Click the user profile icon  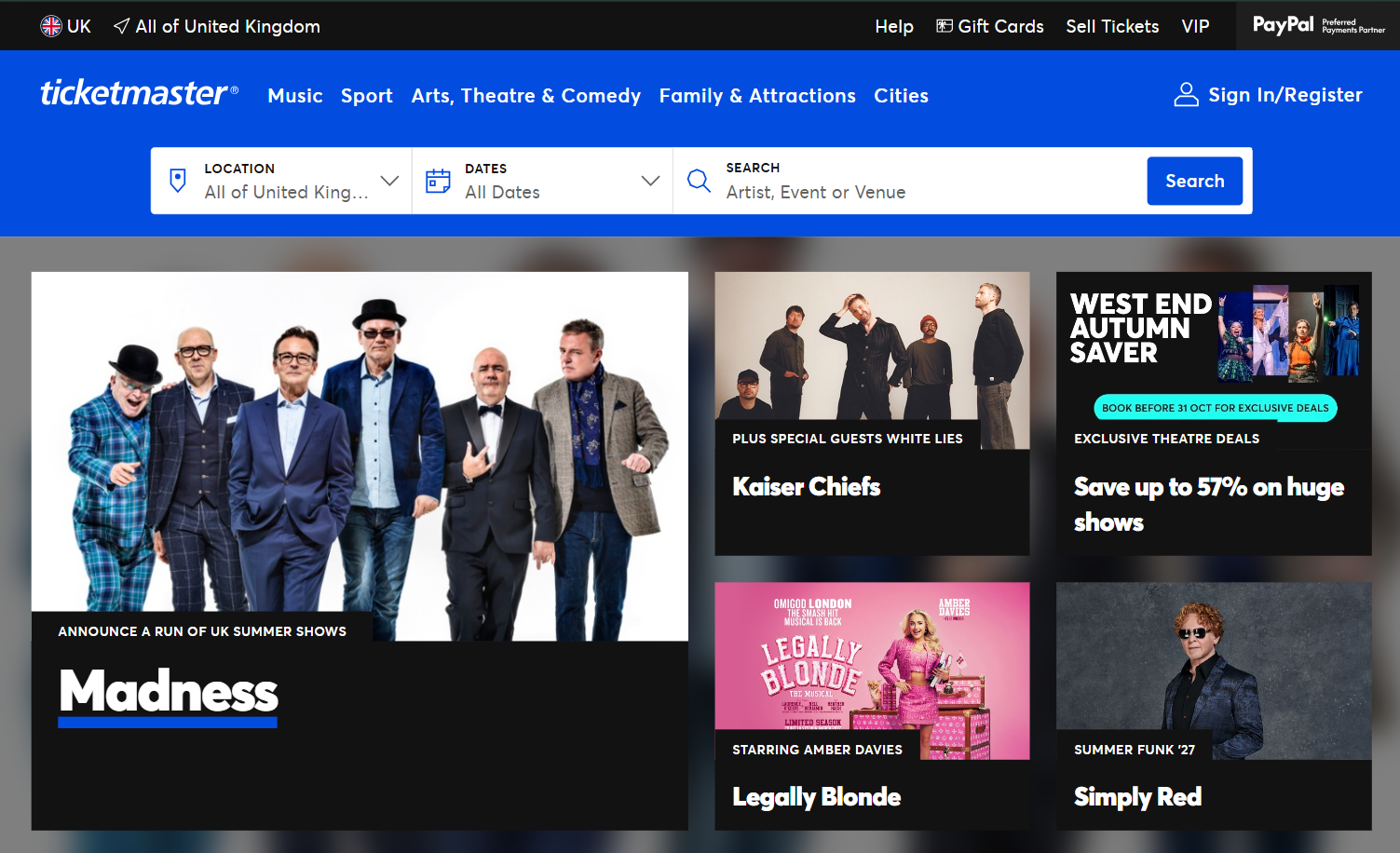pyautogui.click(x=1186, y=95)
